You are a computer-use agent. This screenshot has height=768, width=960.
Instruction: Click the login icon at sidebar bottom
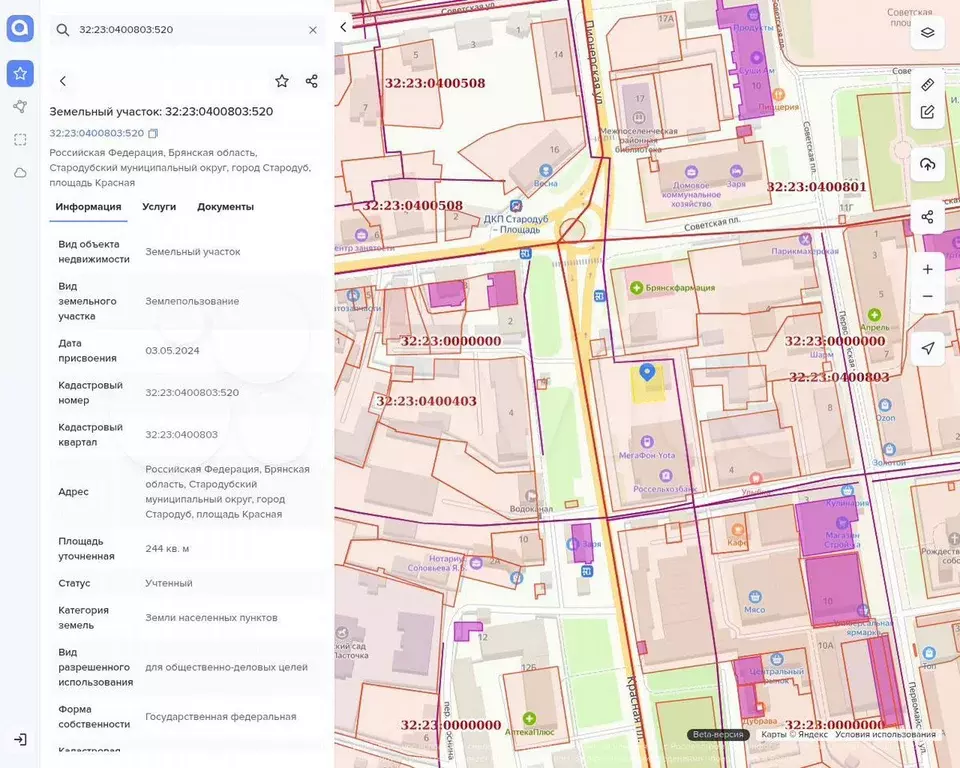[x=20, y=740]
